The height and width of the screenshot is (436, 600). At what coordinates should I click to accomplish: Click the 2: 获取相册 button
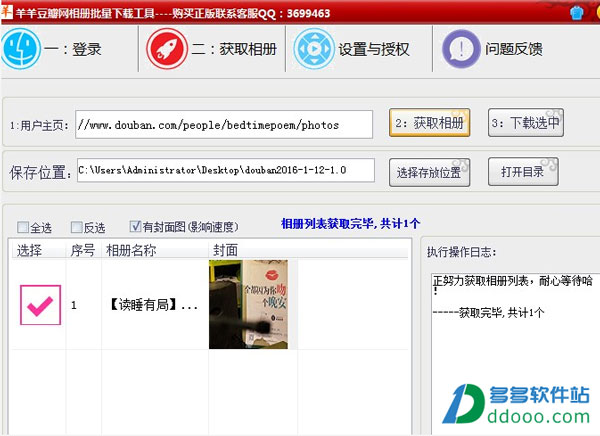[x=429, y=123]
